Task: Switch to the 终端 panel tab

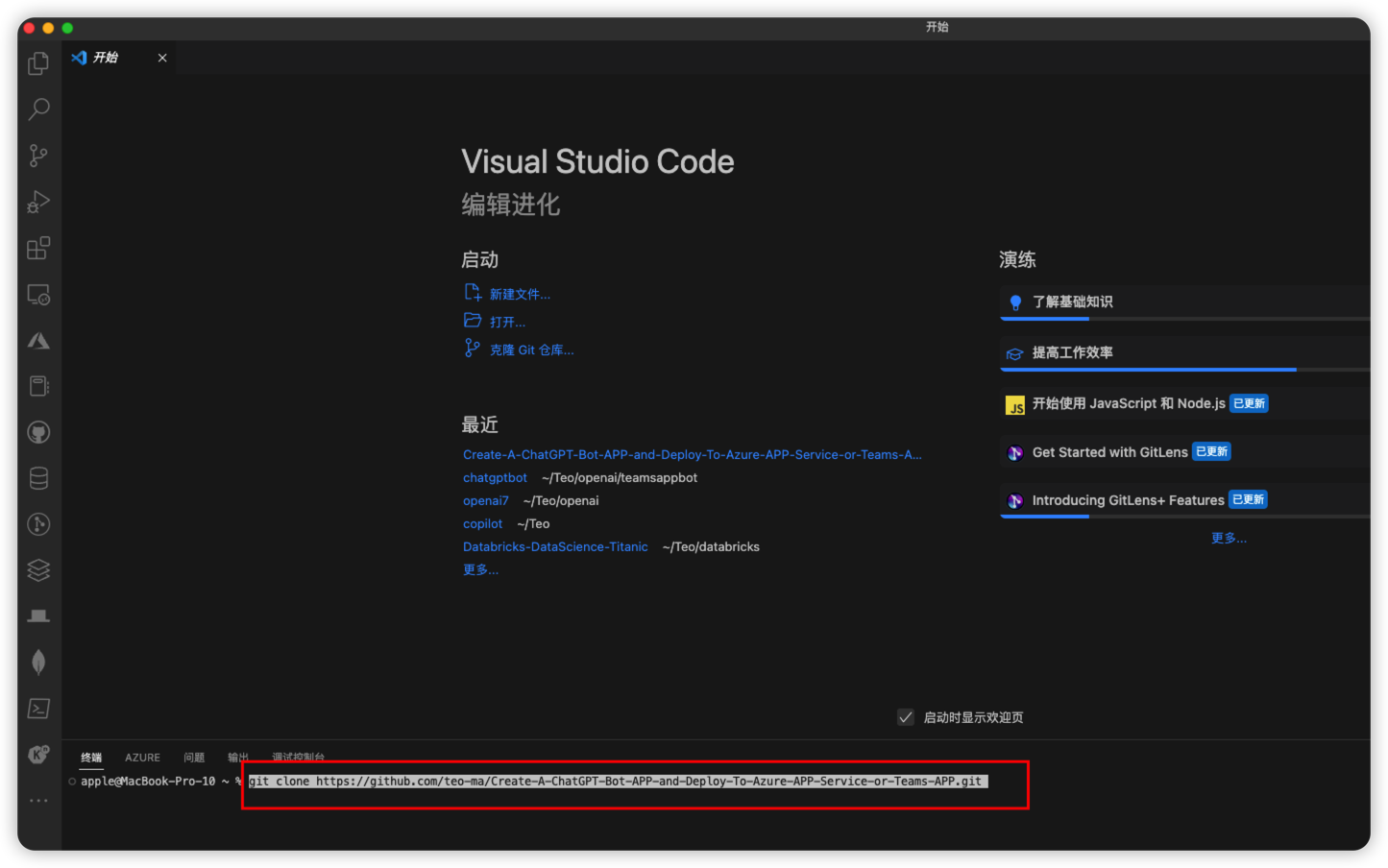Action: (x=91, y=758)
